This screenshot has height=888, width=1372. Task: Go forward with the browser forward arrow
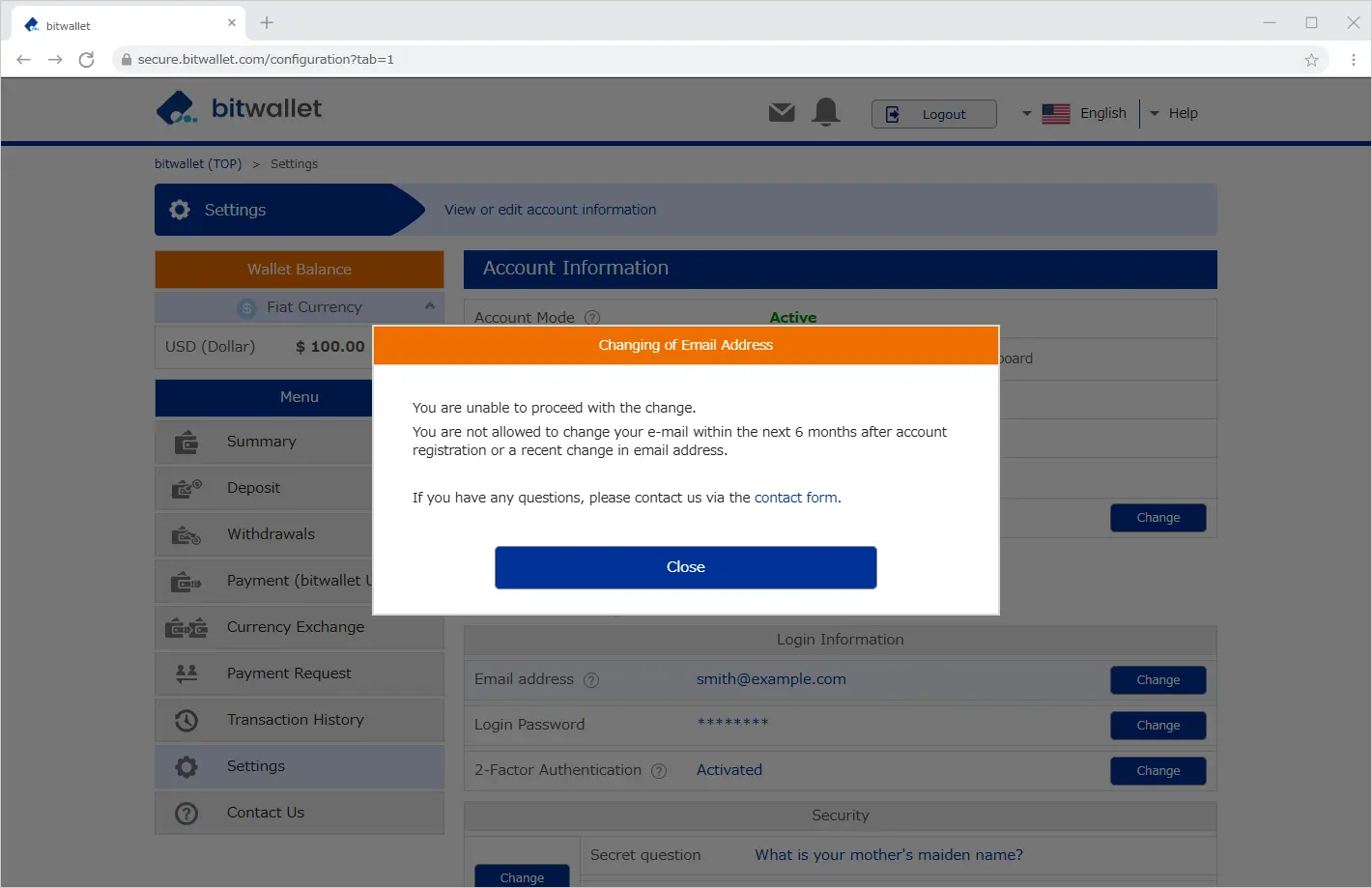pos(55,60)
